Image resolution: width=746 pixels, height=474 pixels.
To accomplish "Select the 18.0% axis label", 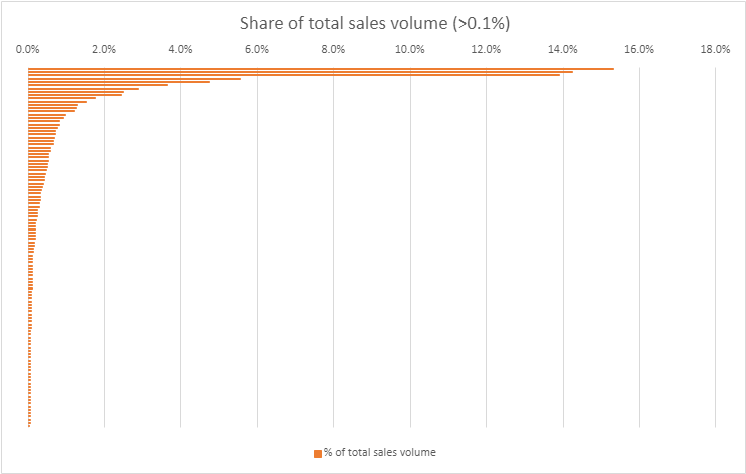I will tap(716, 49).
